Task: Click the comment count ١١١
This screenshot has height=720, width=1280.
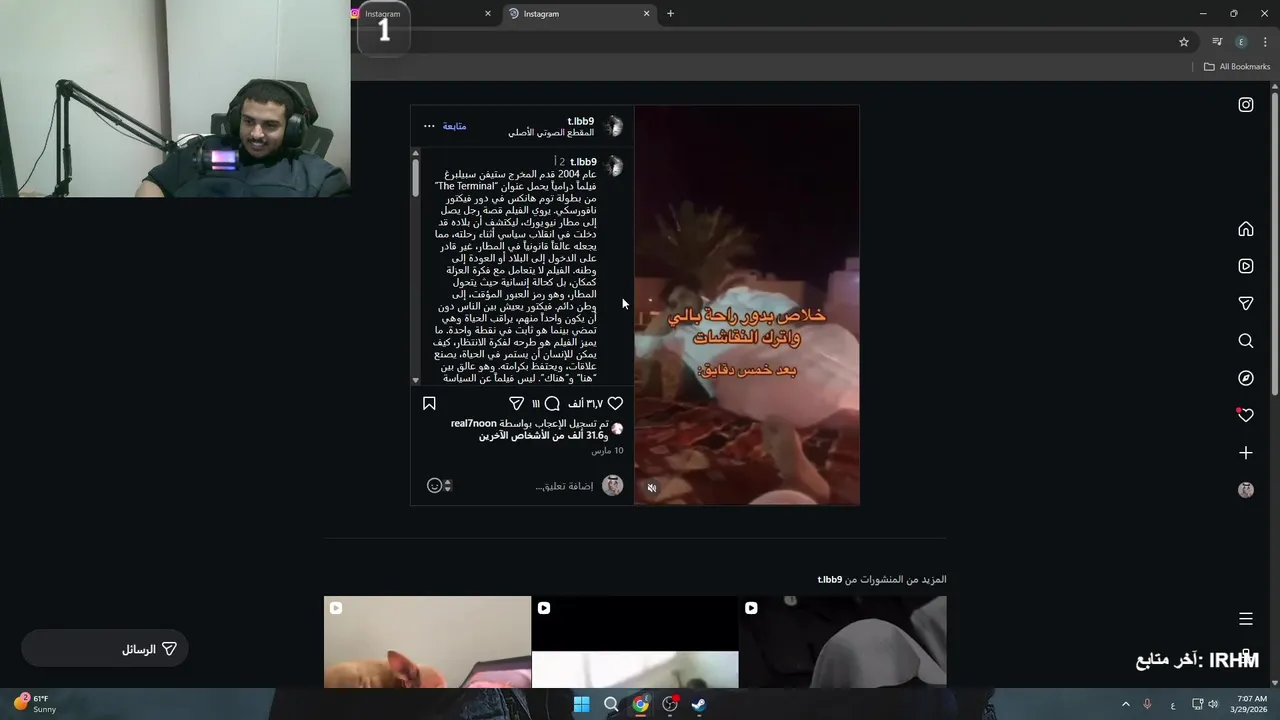Action: pyautogui.click(x=536, y=404)
